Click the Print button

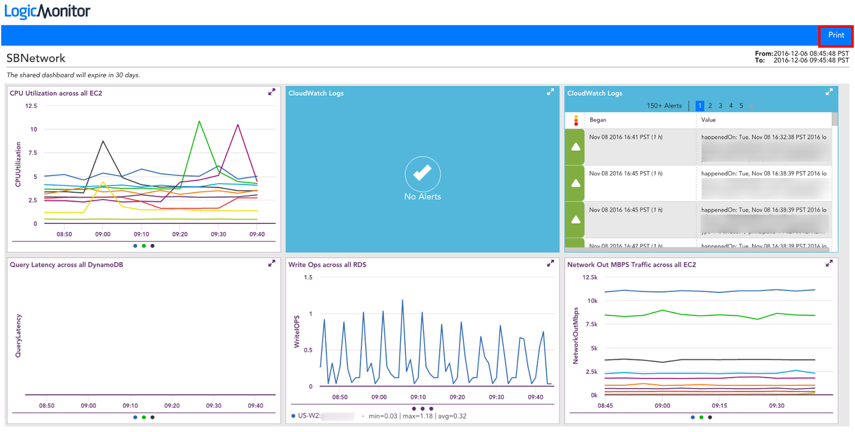tap(836, 35)
